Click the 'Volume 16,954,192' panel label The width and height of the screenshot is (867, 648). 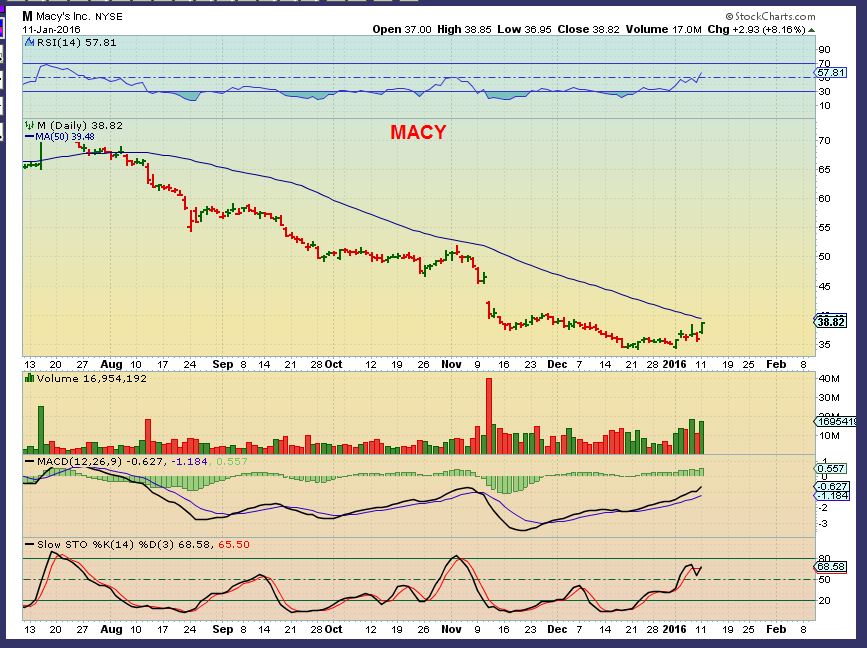pyautogui.click(x=92, y=378)
